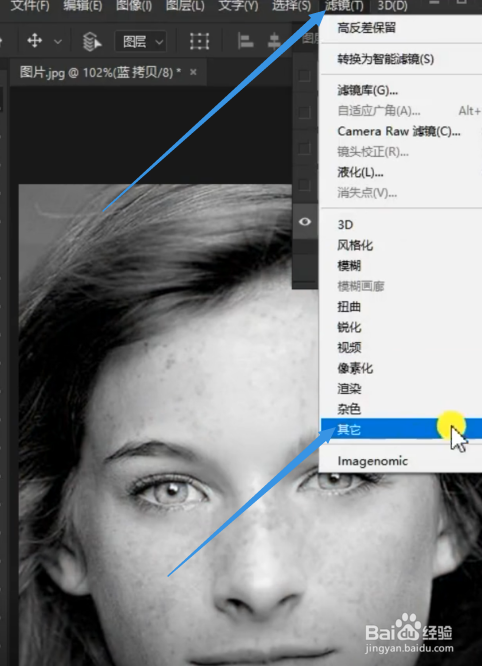
Task: Click the 滤镜(T) menu bar item
Action: point(344,6)
